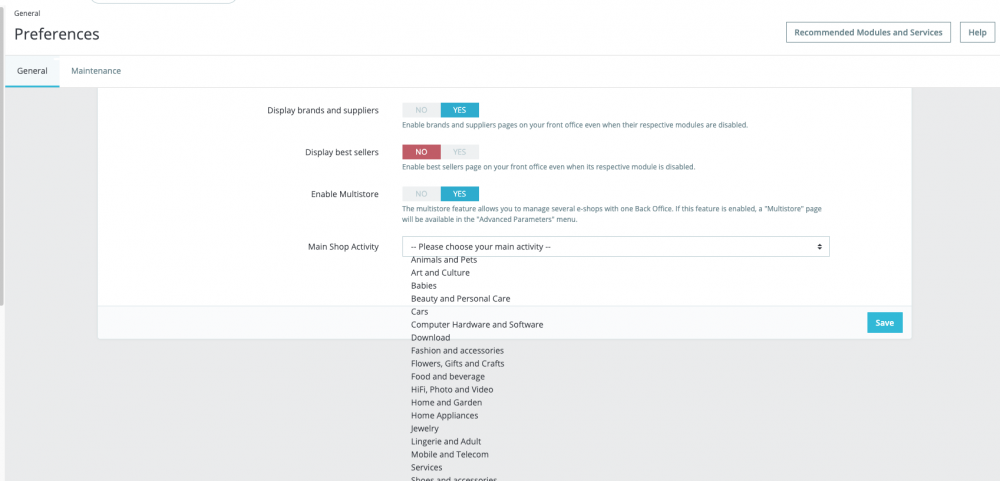
Task: Choose Art and Culture option
Action: pos(440,272)
